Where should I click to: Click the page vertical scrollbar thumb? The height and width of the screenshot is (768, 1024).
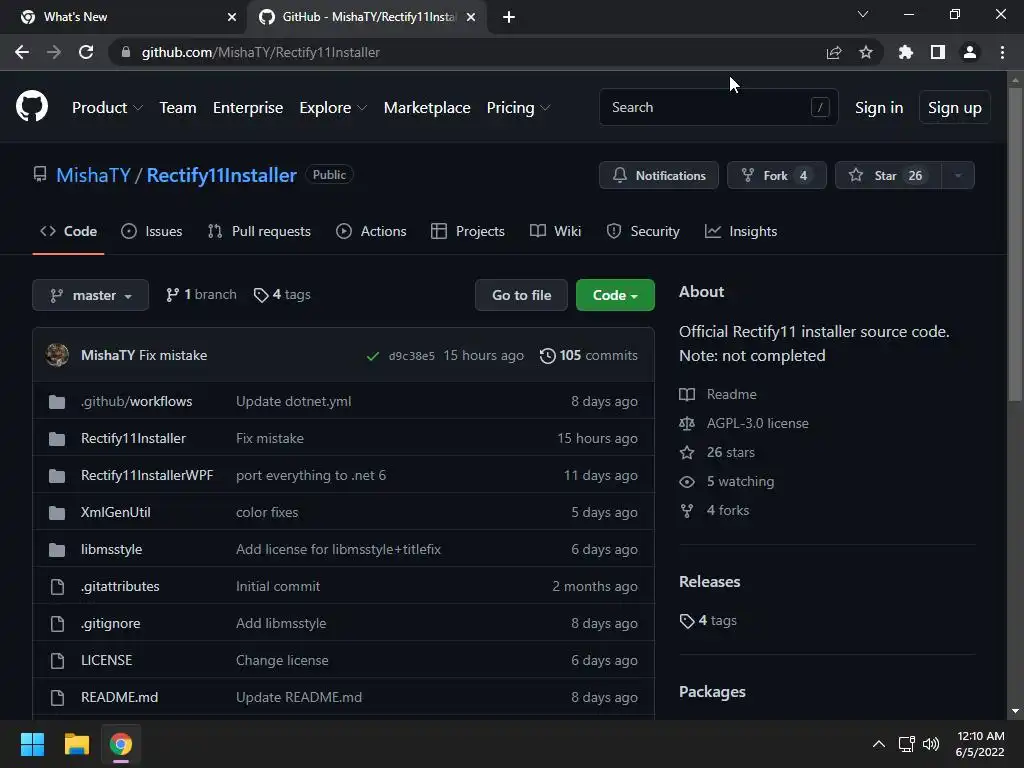(1015, 245)
